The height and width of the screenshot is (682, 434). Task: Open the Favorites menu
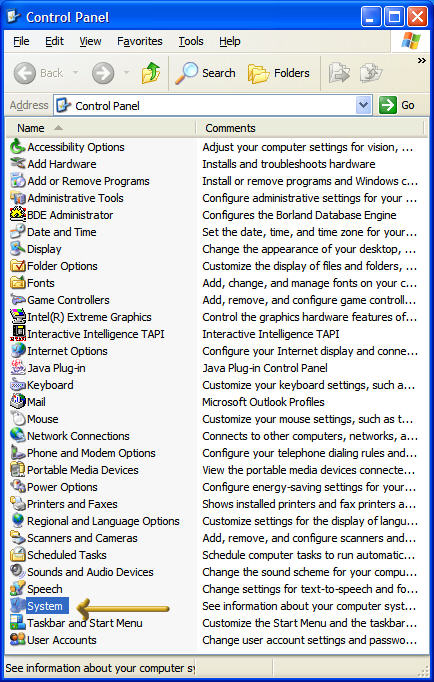coord(140,41)
